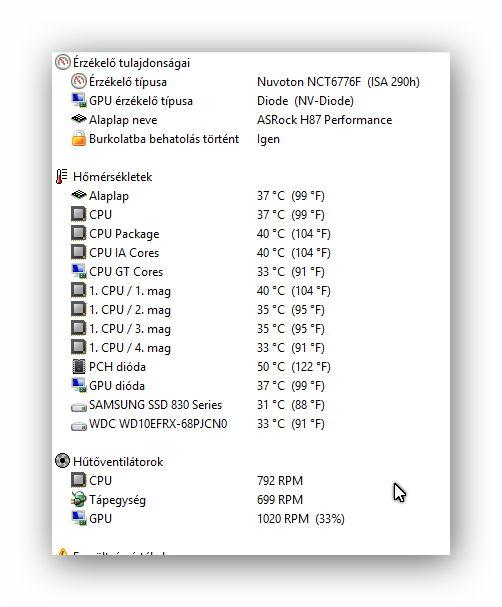
Task: Click the Érzékelő tulajdonságai gauge icon
Action: 62,62
